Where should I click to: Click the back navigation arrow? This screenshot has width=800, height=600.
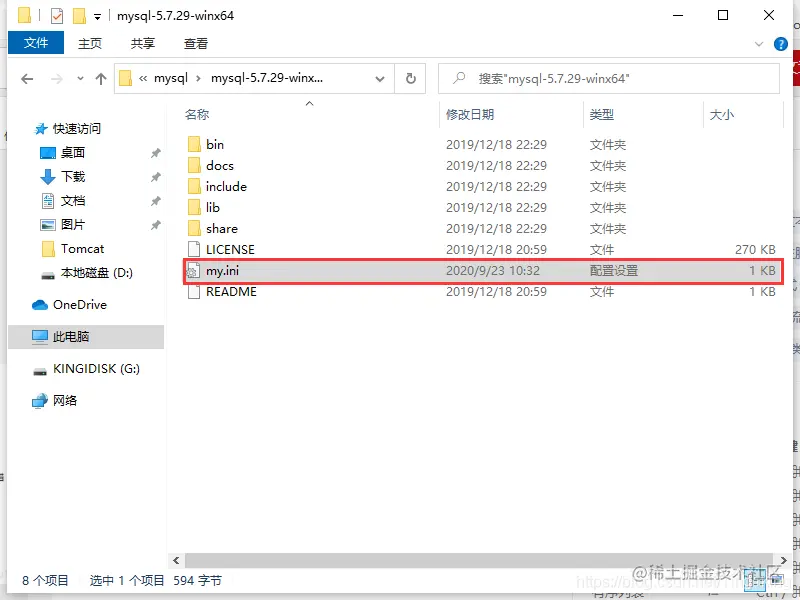tap(27, 78)
